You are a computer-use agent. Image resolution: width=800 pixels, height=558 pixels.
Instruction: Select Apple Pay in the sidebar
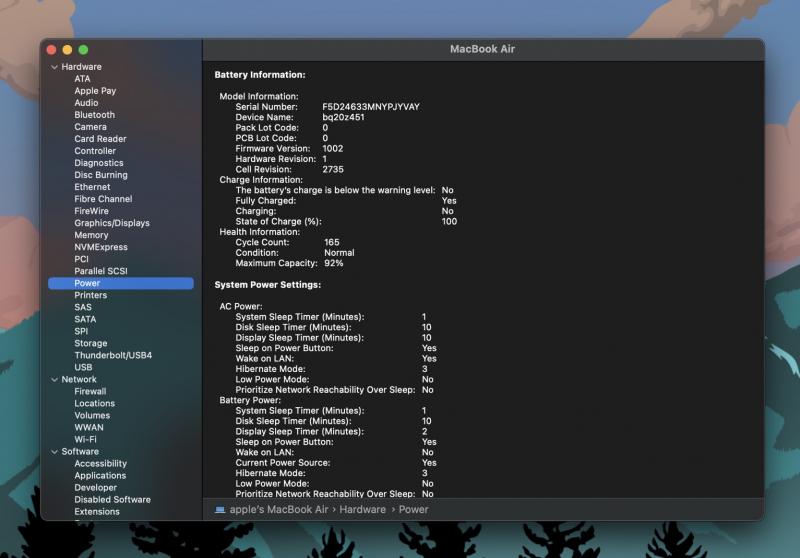point(95,91)
